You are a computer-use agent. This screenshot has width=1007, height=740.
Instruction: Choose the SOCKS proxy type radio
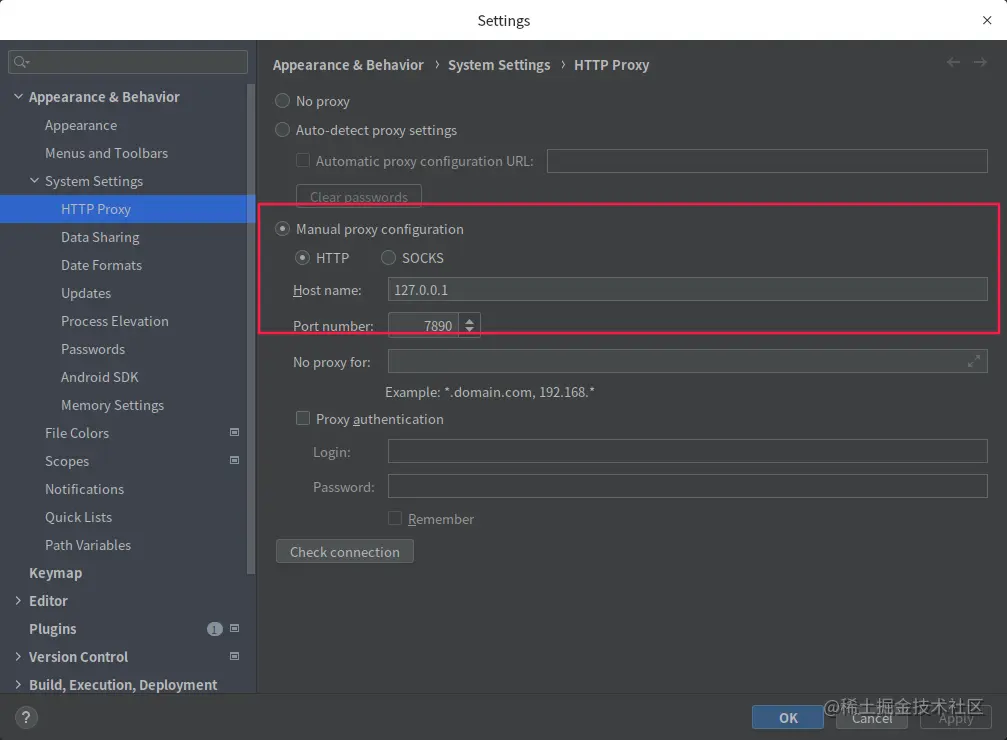tap(388, 258)
